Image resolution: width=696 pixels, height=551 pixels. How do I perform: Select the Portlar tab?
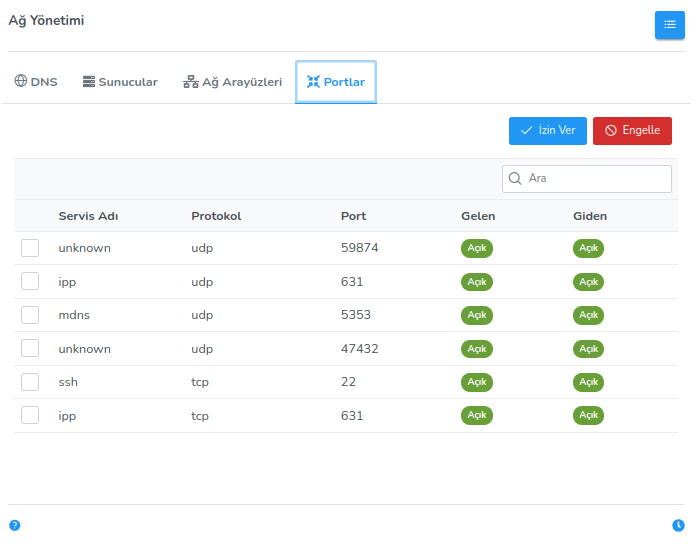point(335,82)
